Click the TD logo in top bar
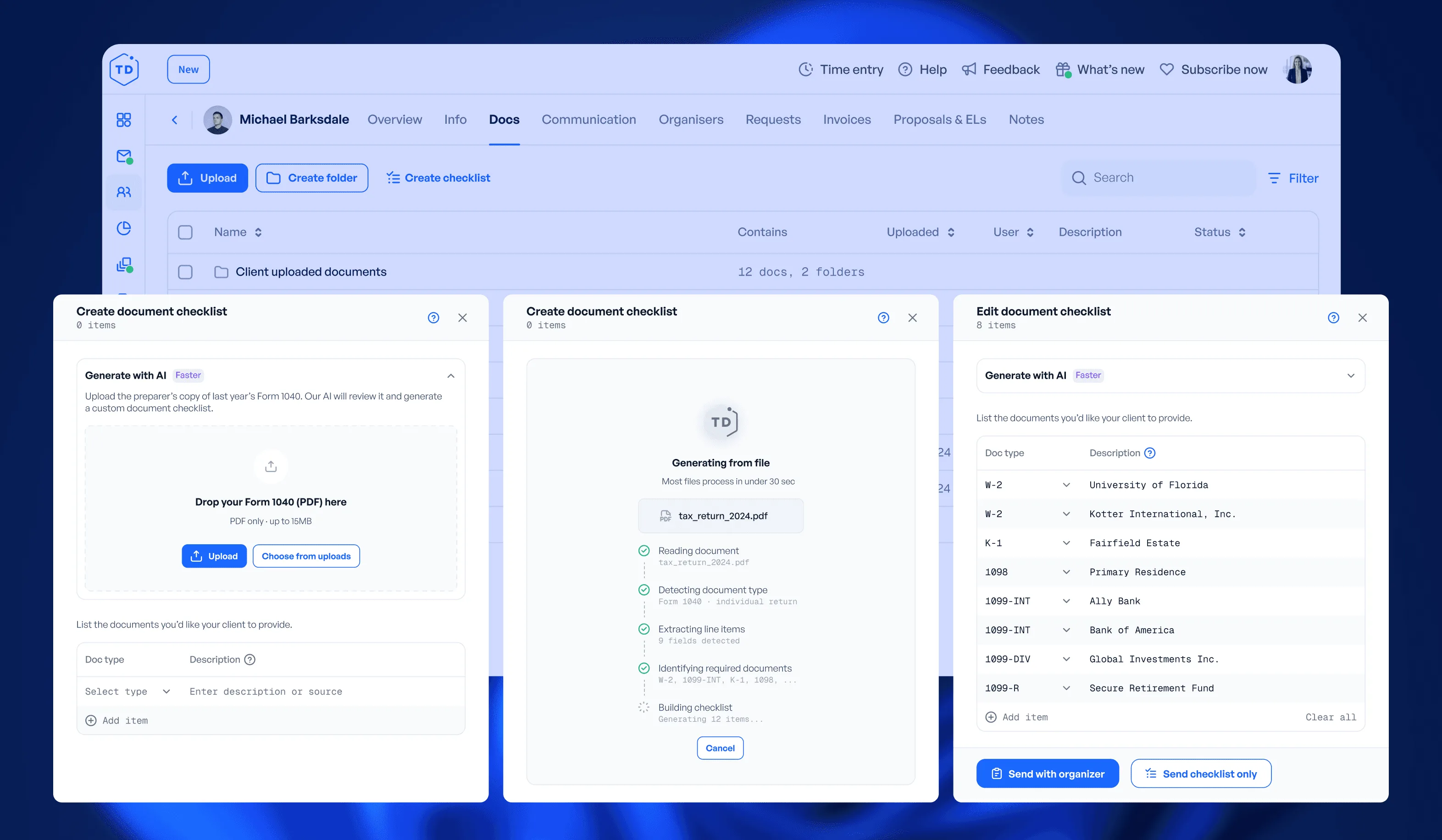The height and width of the screenshot is (840, 1442). click(124, 70)
